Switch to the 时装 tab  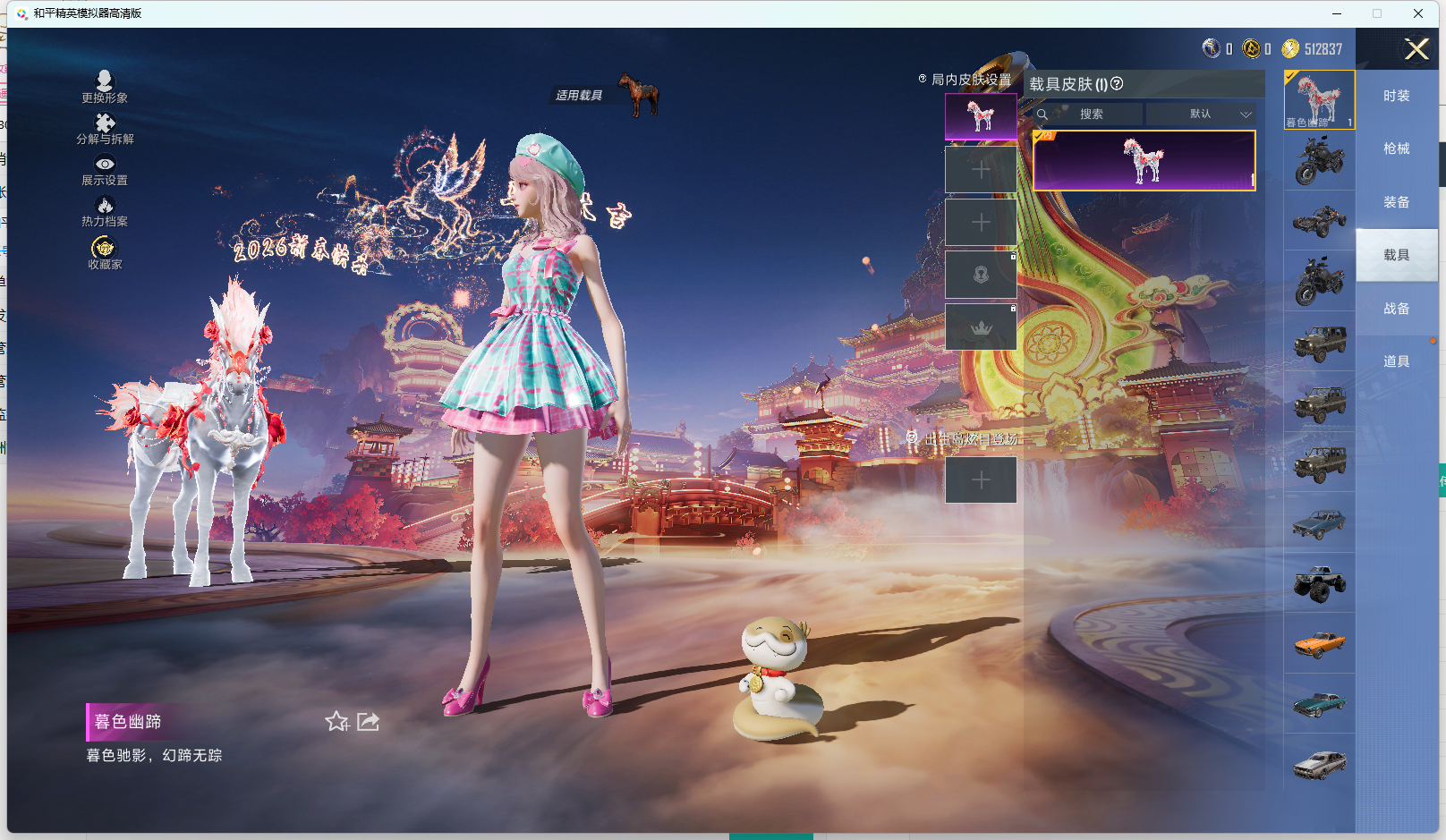[x=1396, y=96]
